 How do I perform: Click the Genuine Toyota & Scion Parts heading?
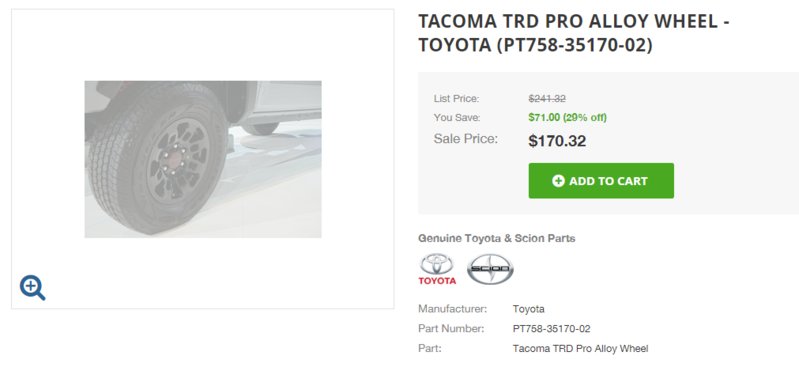pos(496,238)
